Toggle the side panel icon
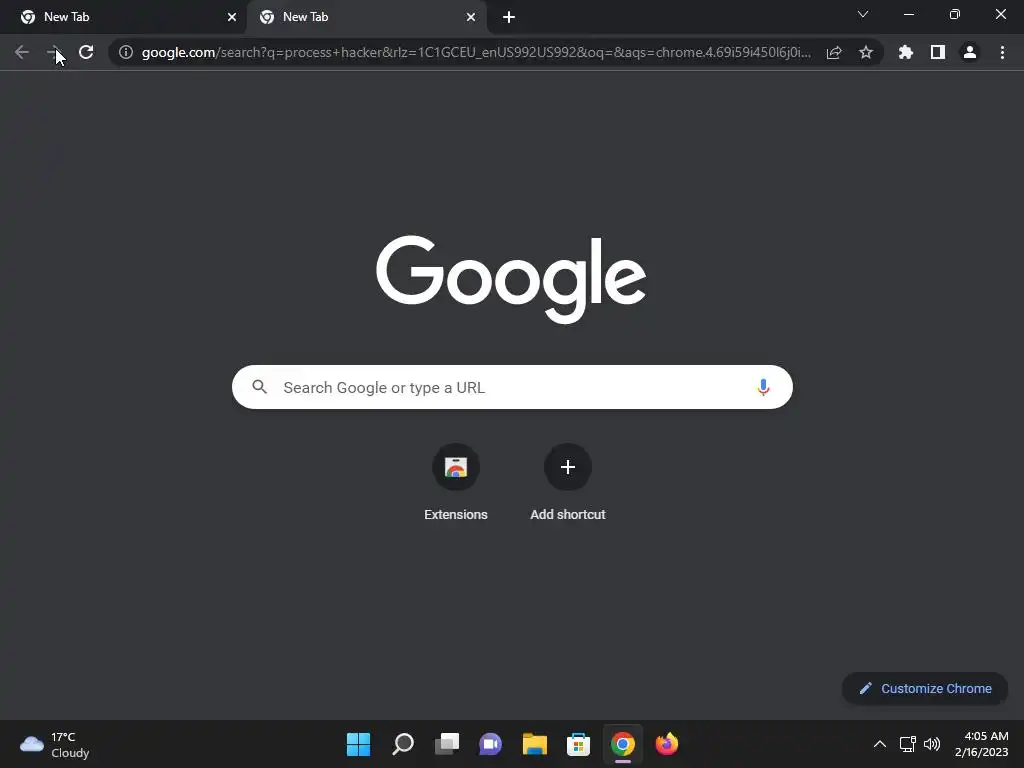The height and width of the screenshot is (768, 1024). pos(938,52)
